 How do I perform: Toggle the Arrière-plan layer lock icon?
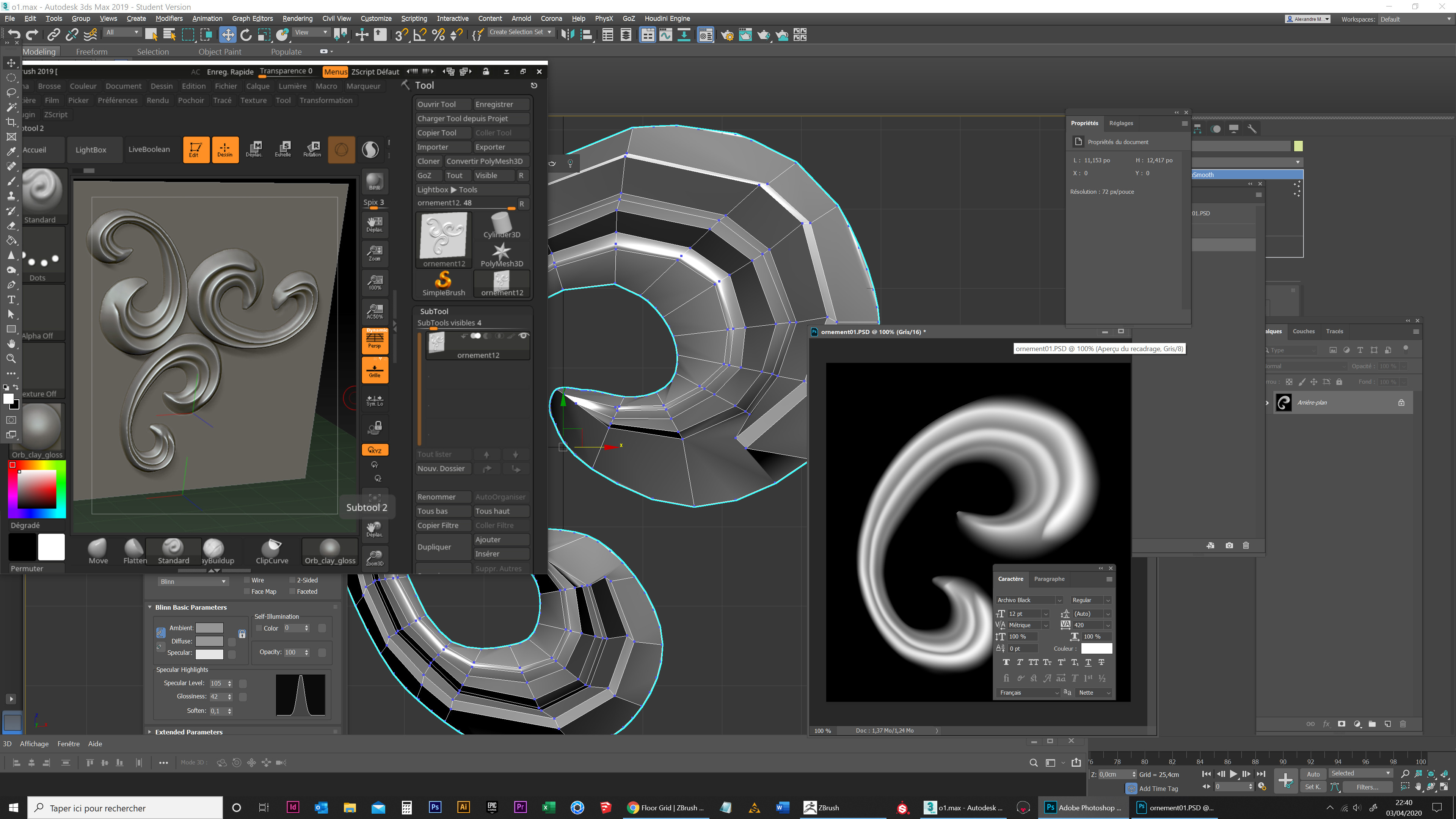(x=1401, y=402)
